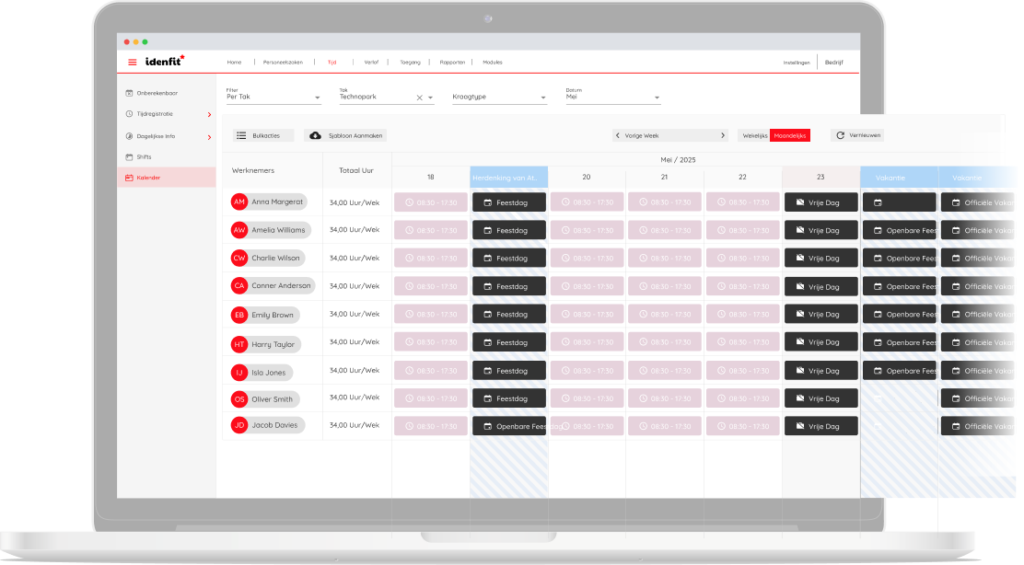
Task: Go to previous week with left chevron
Action: 618,135
